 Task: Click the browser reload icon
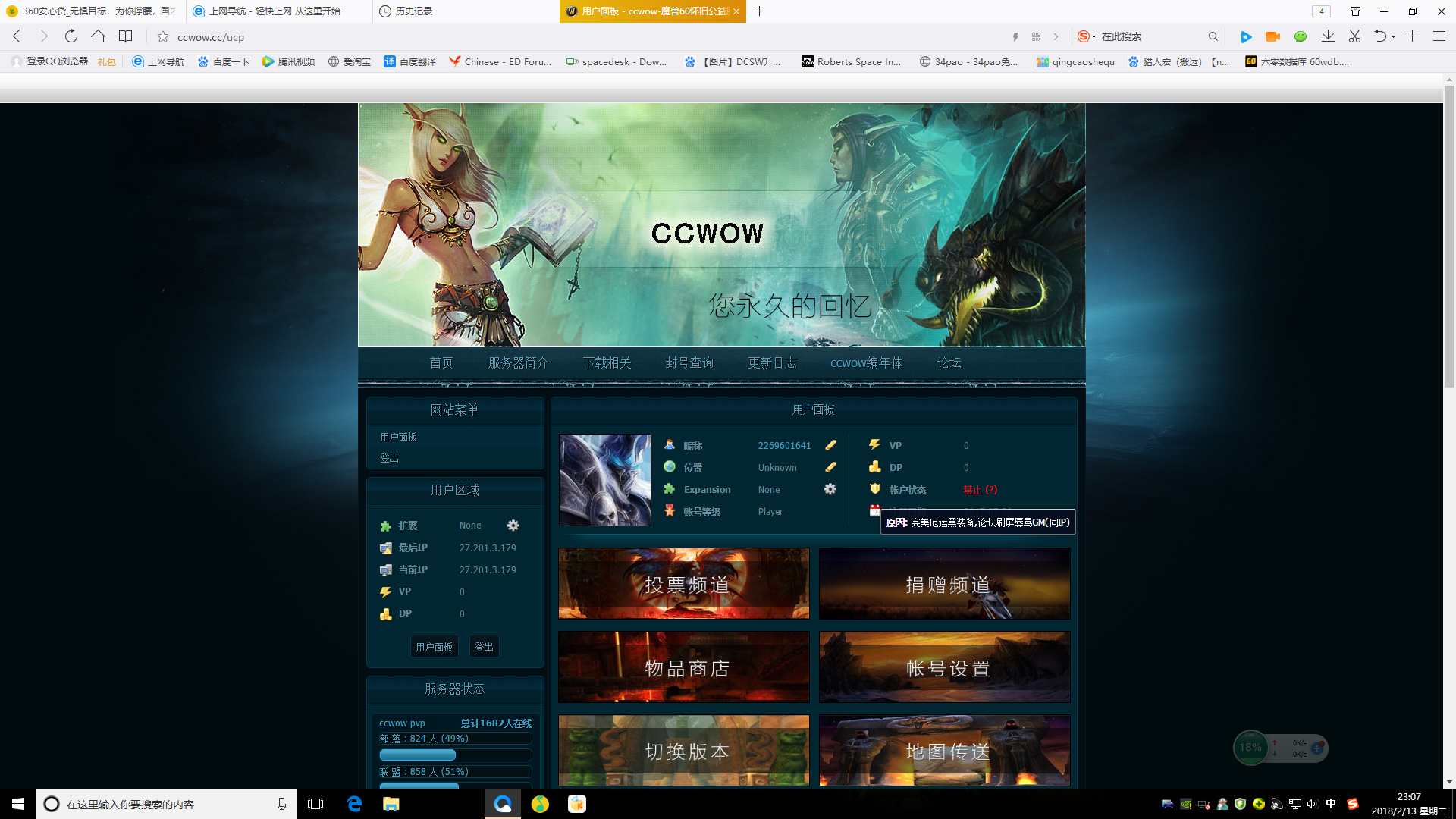pyautogui.click(x=71, y=36)
